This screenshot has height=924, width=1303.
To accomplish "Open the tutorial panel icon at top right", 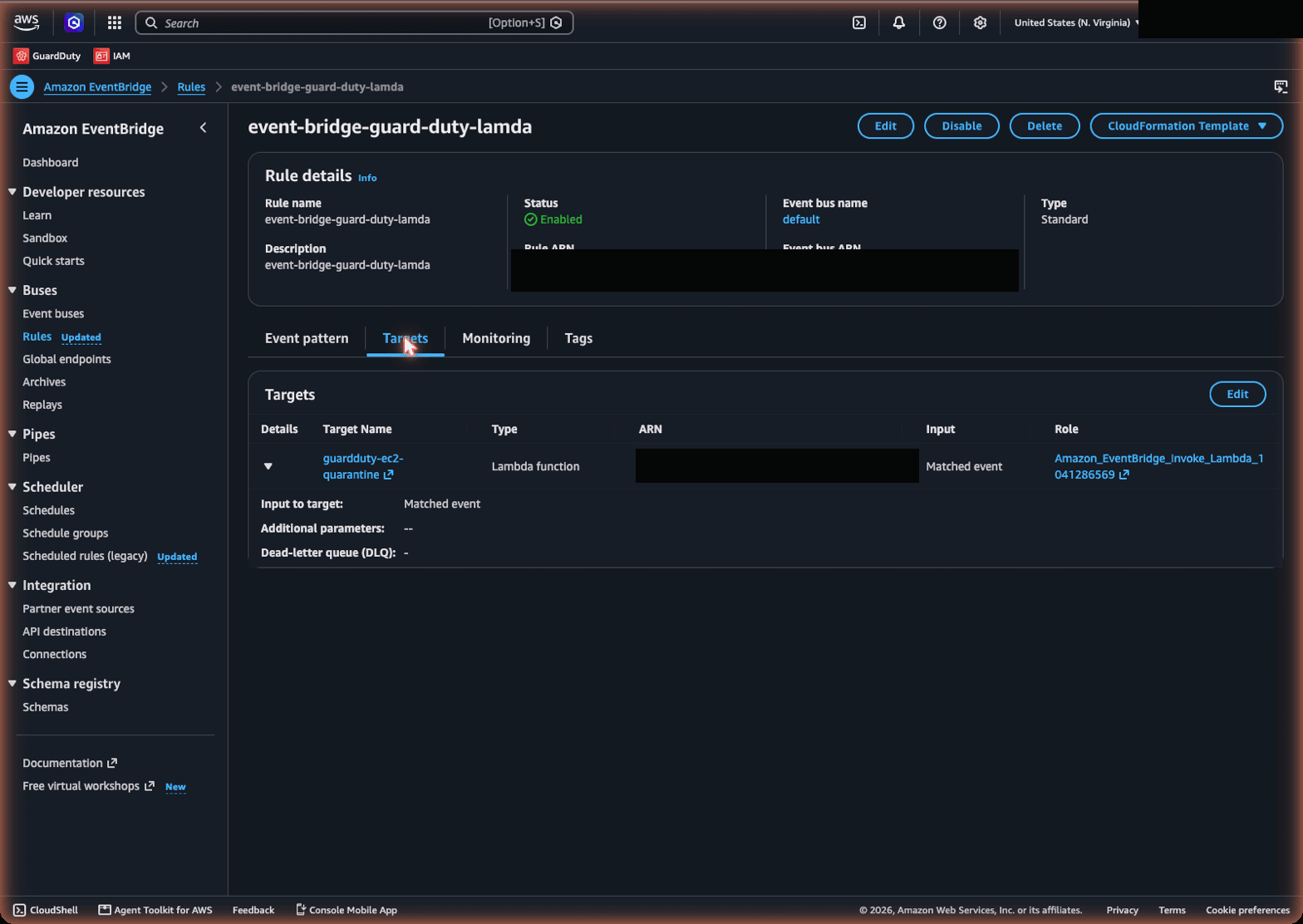I will click(1281, 86).
